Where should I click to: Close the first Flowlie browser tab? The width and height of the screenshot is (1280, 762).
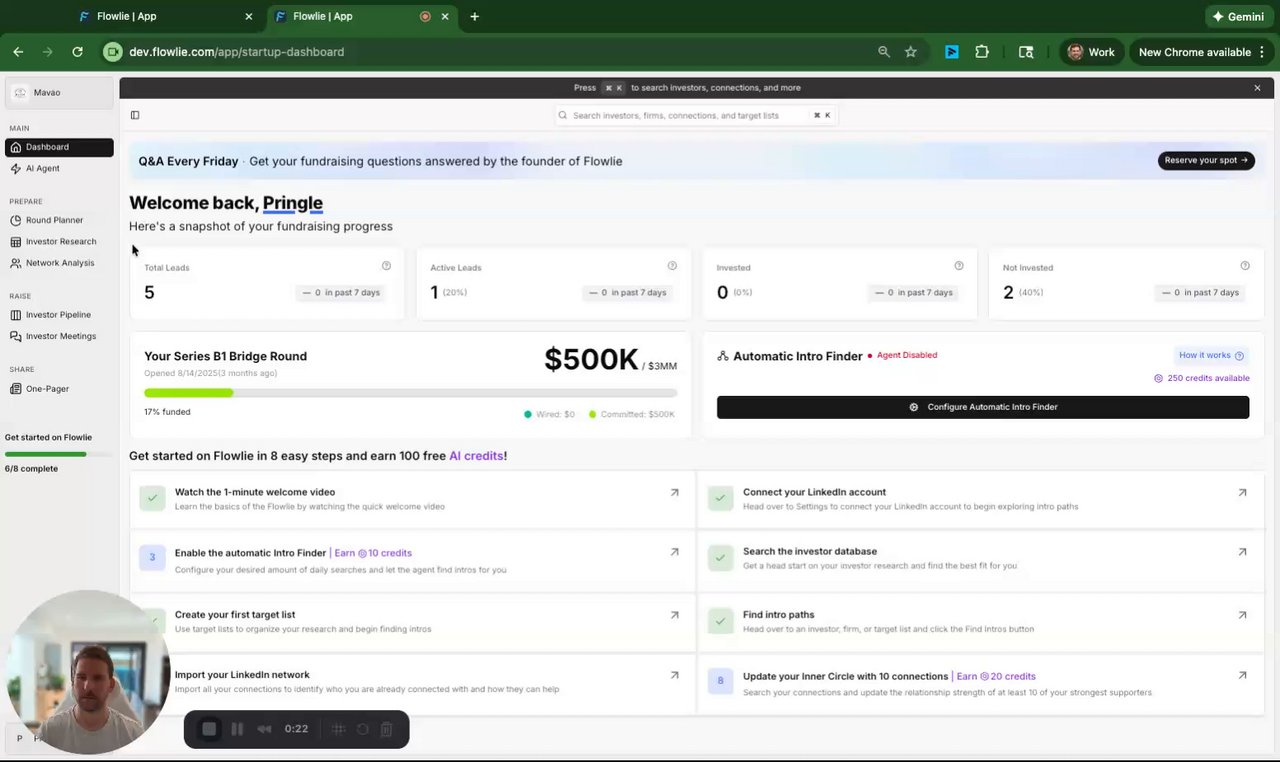coord(249,16)
